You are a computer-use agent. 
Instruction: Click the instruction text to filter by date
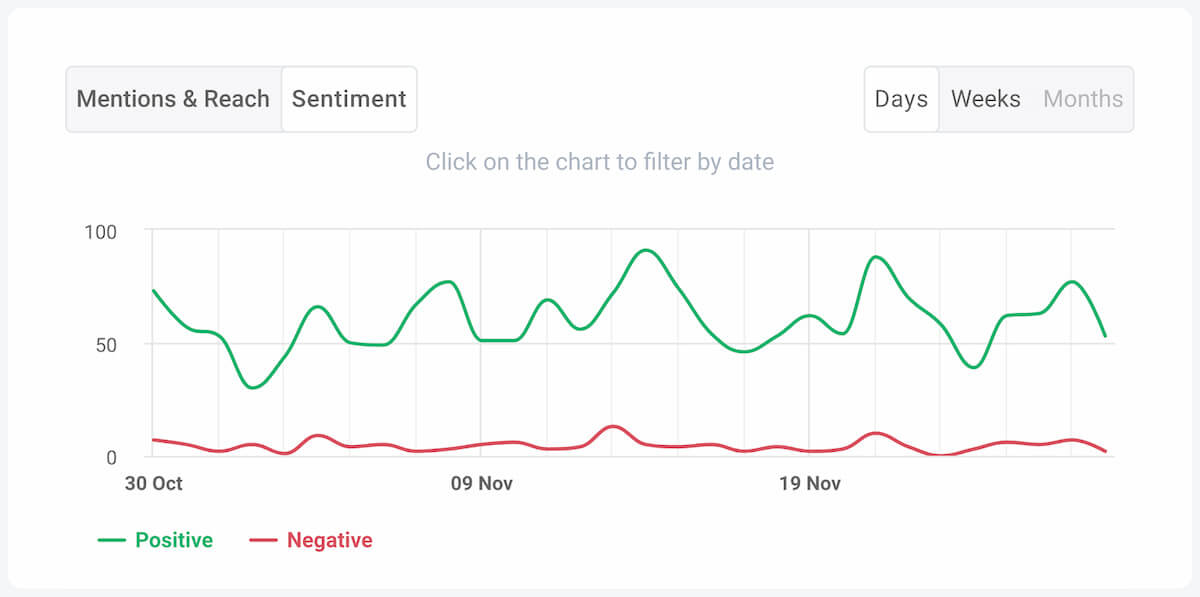point(600,161)
